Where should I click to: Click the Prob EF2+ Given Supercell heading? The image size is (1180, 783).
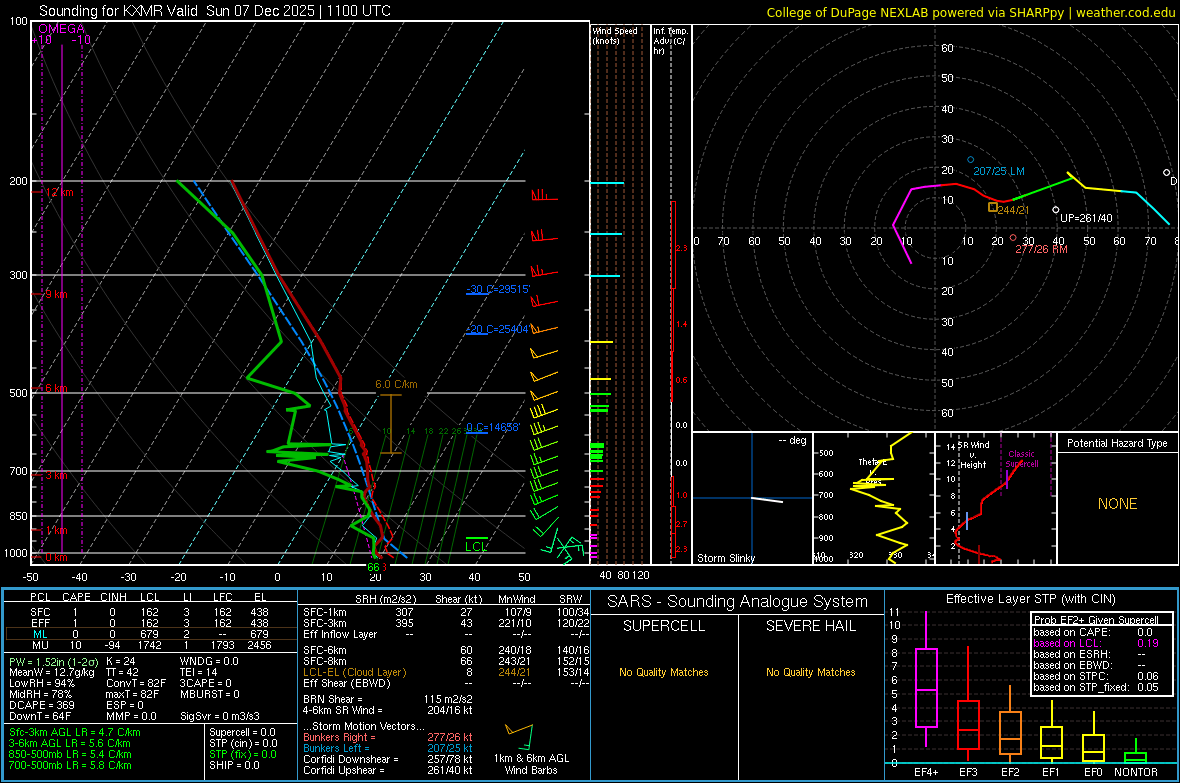1096,620
